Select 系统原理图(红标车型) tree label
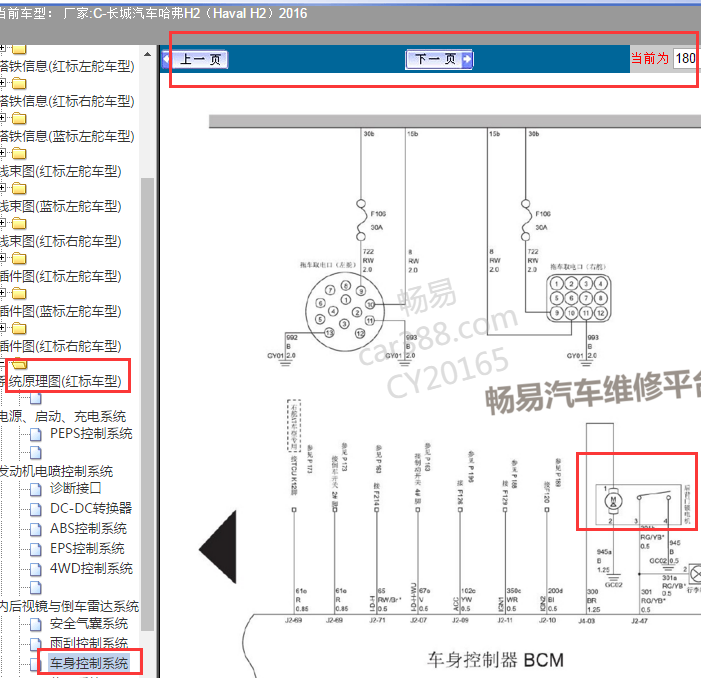 point(61,381)
